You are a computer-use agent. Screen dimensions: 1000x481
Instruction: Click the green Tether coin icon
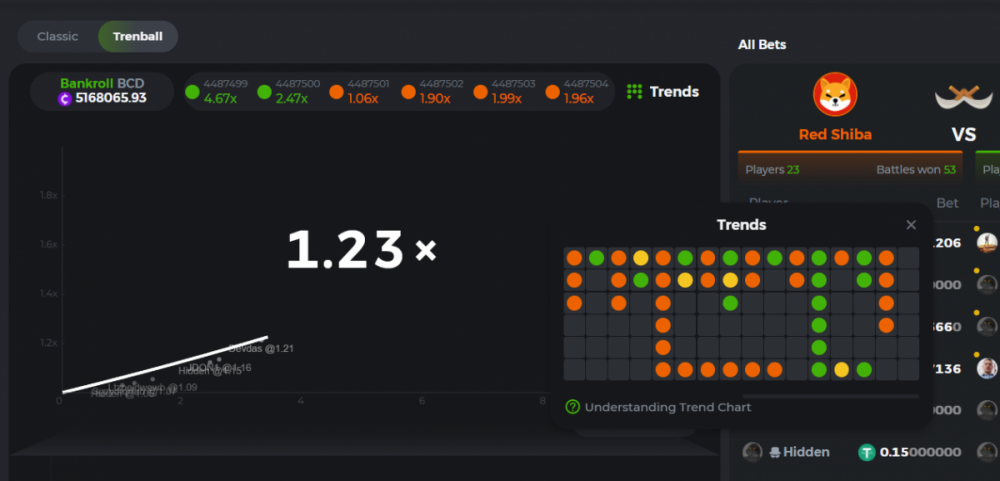click(867, 452)
